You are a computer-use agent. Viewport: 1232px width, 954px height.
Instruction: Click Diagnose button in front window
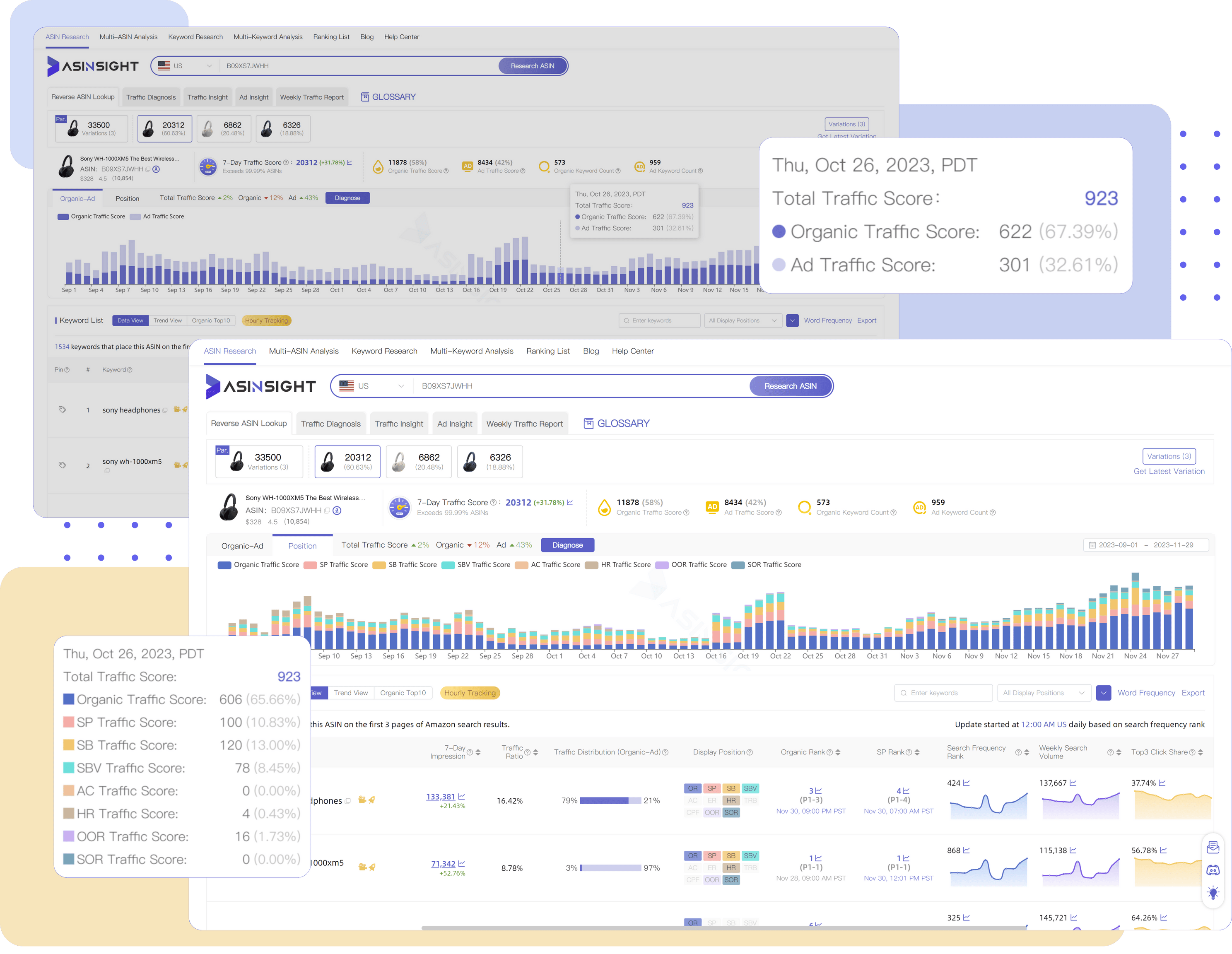pos(567,545)
